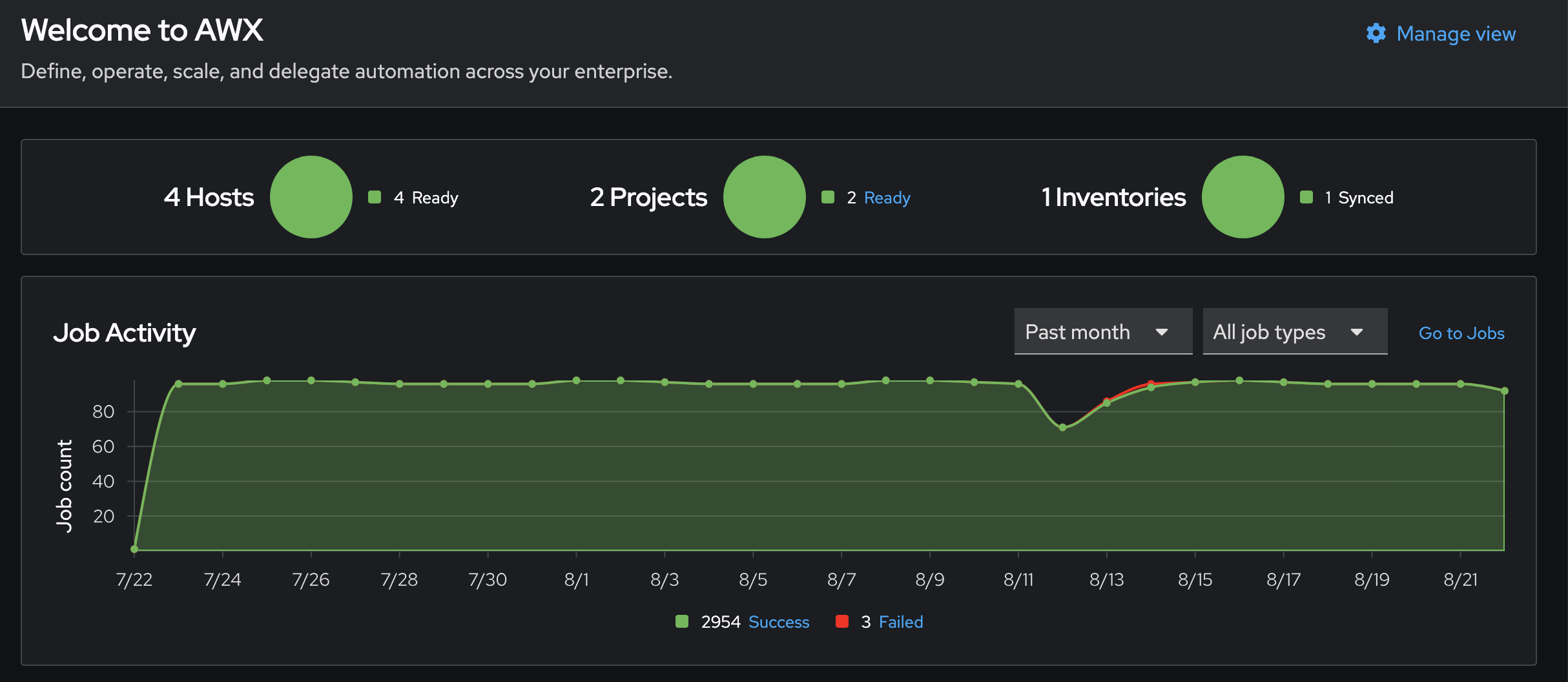Click the 8/13 x-axis date label
Screen dimensions: 1568x682
[1107, 580]
